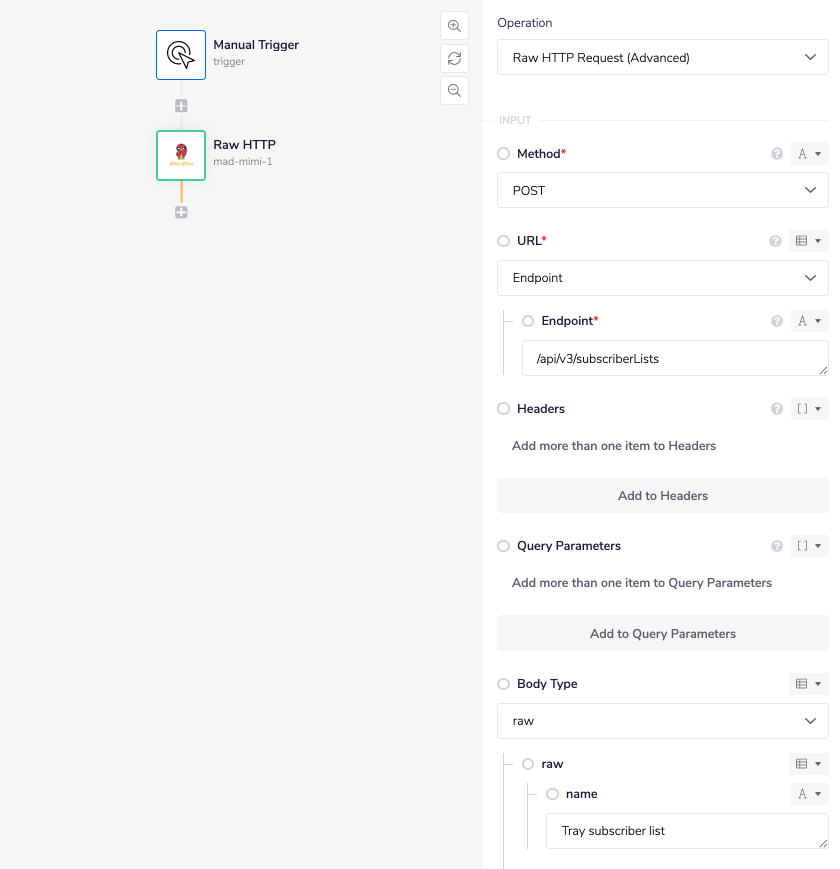Select the Raw HTTP Mad Mimi step icon
This screenshot has width=840, height=869.
click(x=181, y=155)
